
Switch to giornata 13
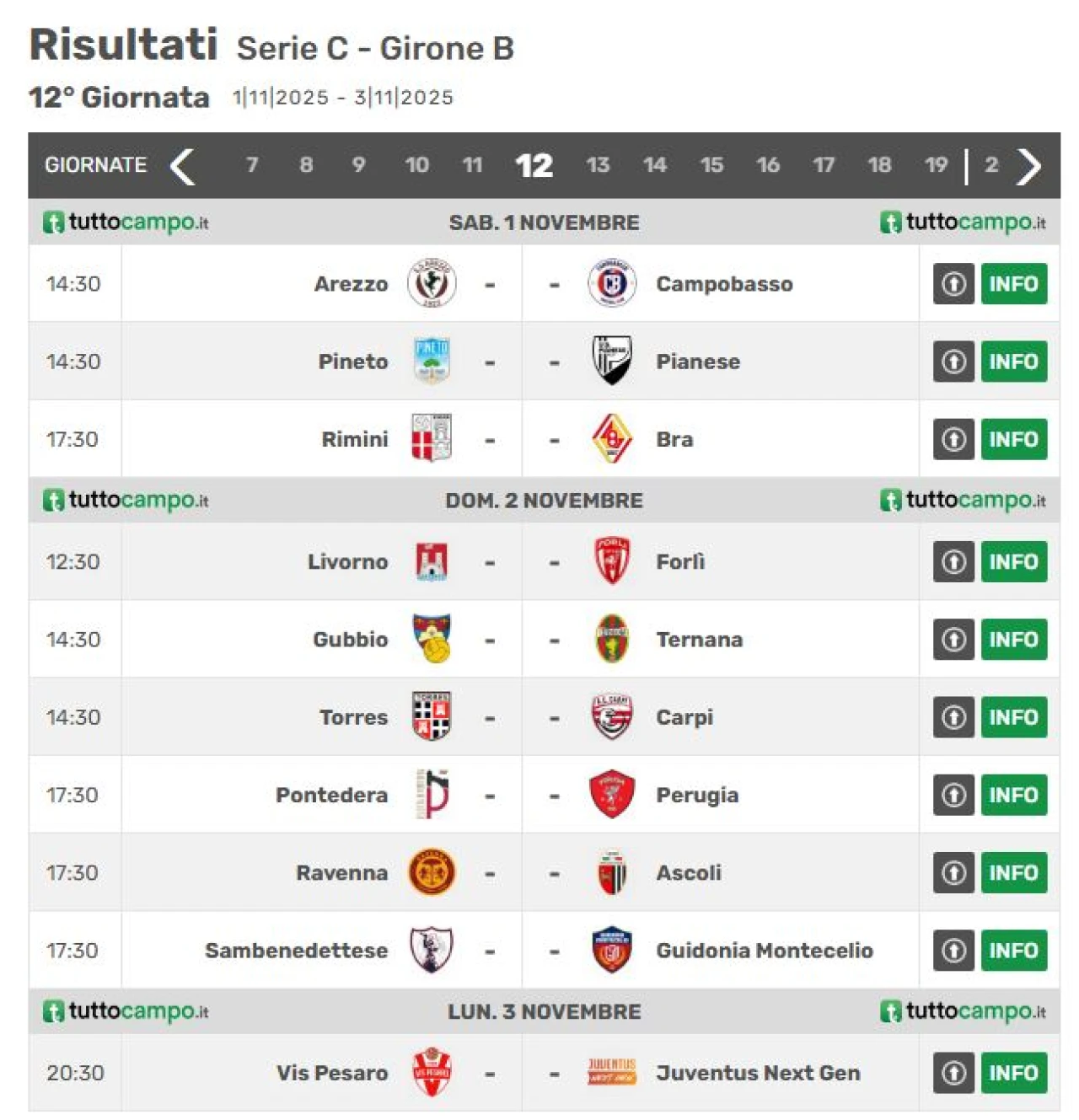[x=598, y=165]
